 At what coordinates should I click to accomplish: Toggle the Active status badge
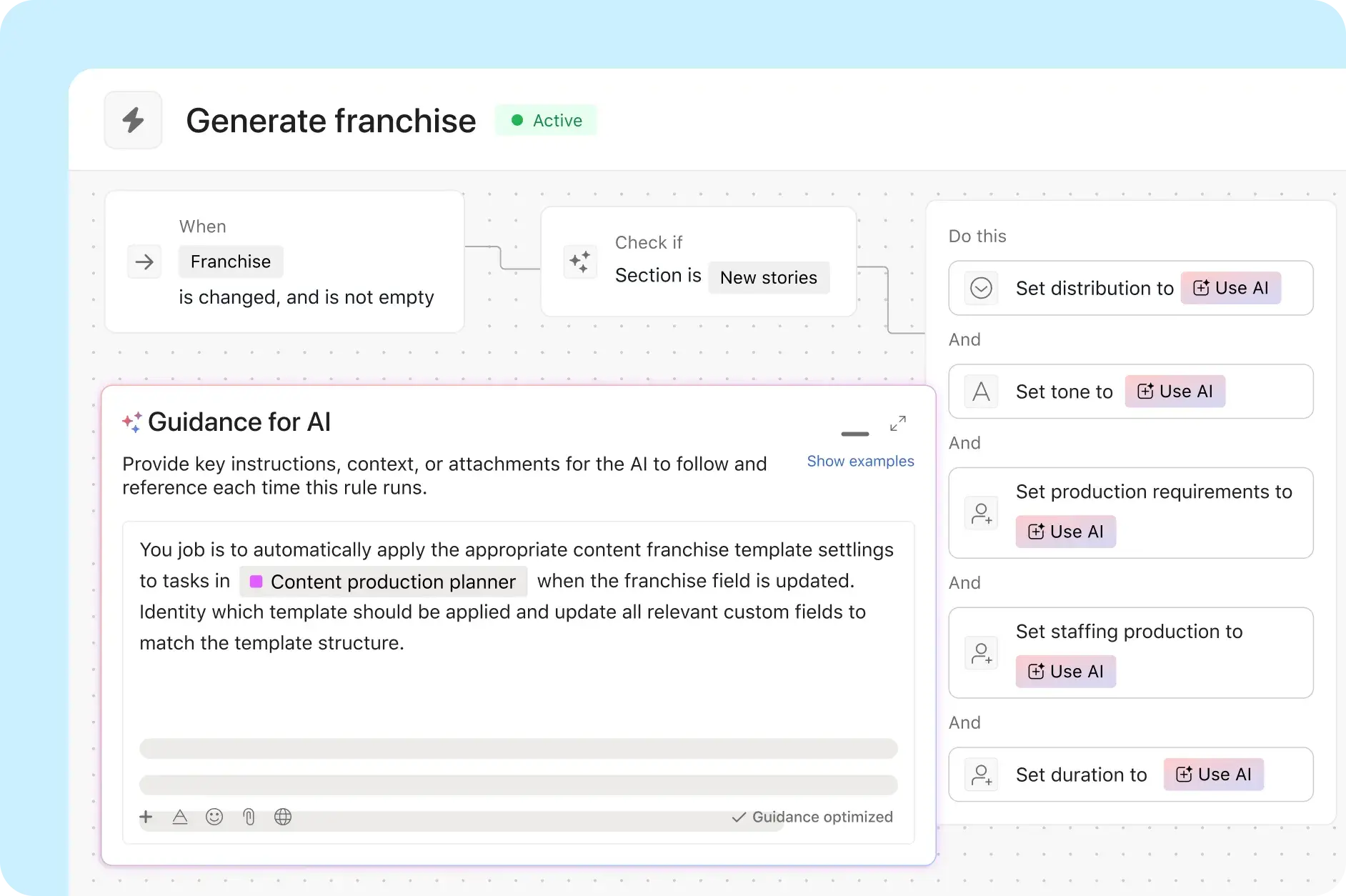click(x=545, y=120)
